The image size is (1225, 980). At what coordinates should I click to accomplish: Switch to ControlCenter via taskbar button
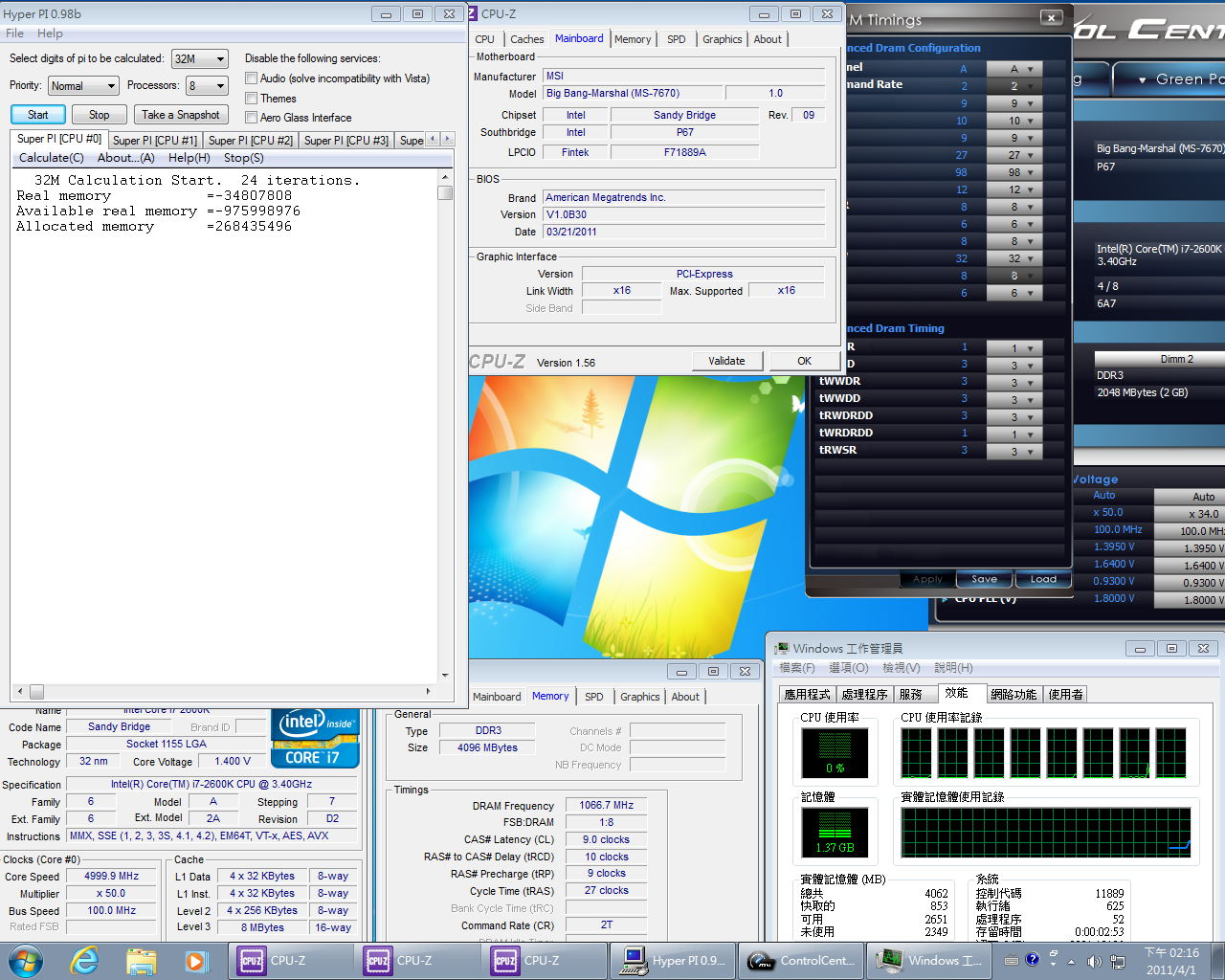(x=801, y=961)
